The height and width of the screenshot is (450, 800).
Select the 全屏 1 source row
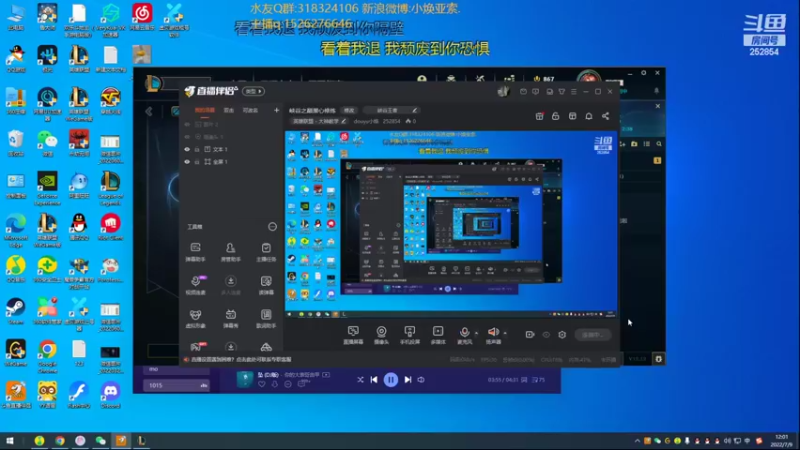pyautogui.click(x=232, y=162)
